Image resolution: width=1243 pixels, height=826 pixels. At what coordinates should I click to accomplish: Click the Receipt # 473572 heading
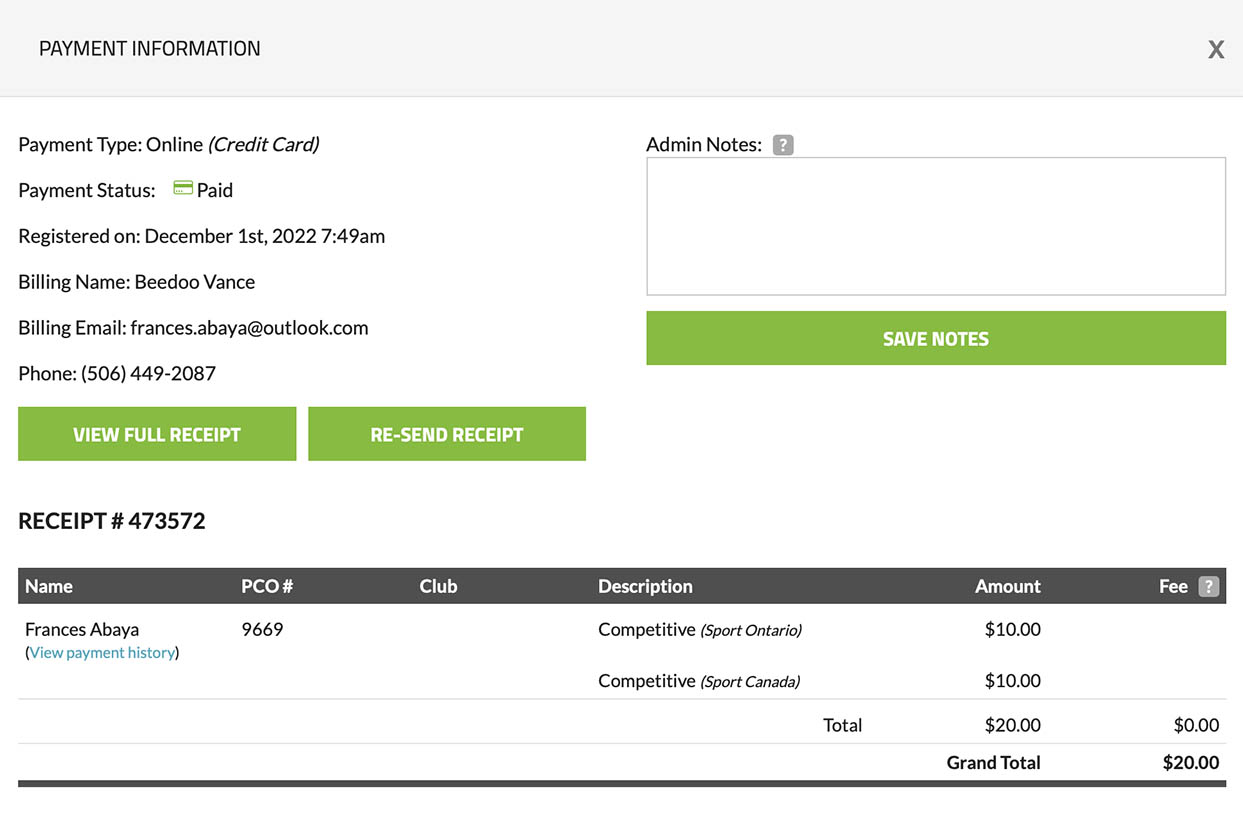(x=112, y=521)
